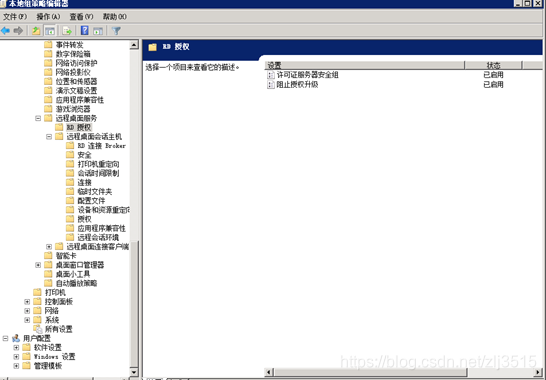The width and height of the screenshot is (546, 380).
Task: Click the tree pane scroll down arrow
Action: (x=134, y=372)
